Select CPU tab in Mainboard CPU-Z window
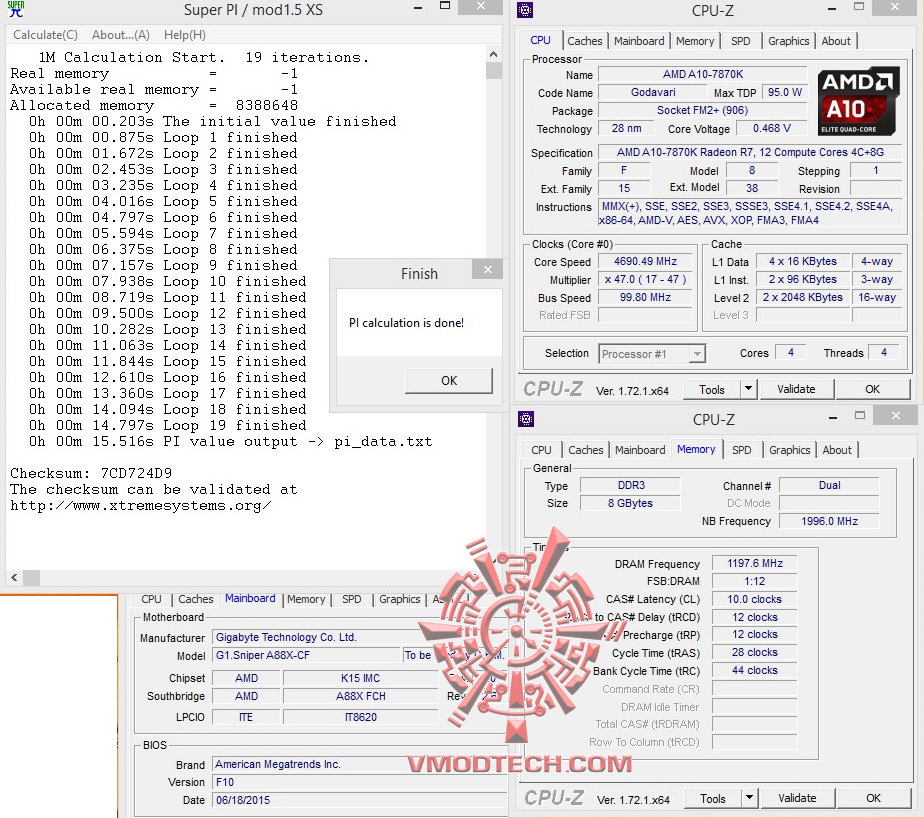The height and width of the screenshot is (818, 924). [x=151, y=599]
